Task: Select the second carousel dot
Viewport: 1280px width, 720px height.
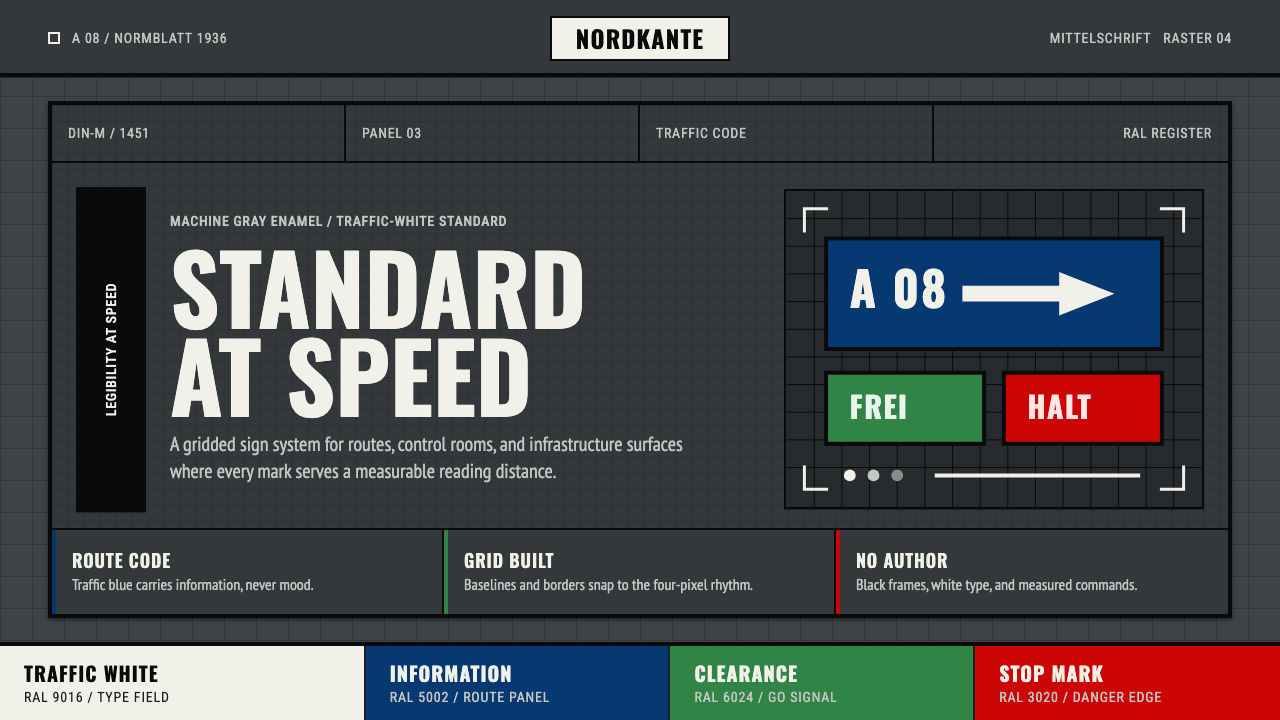Action: (874, 475)
